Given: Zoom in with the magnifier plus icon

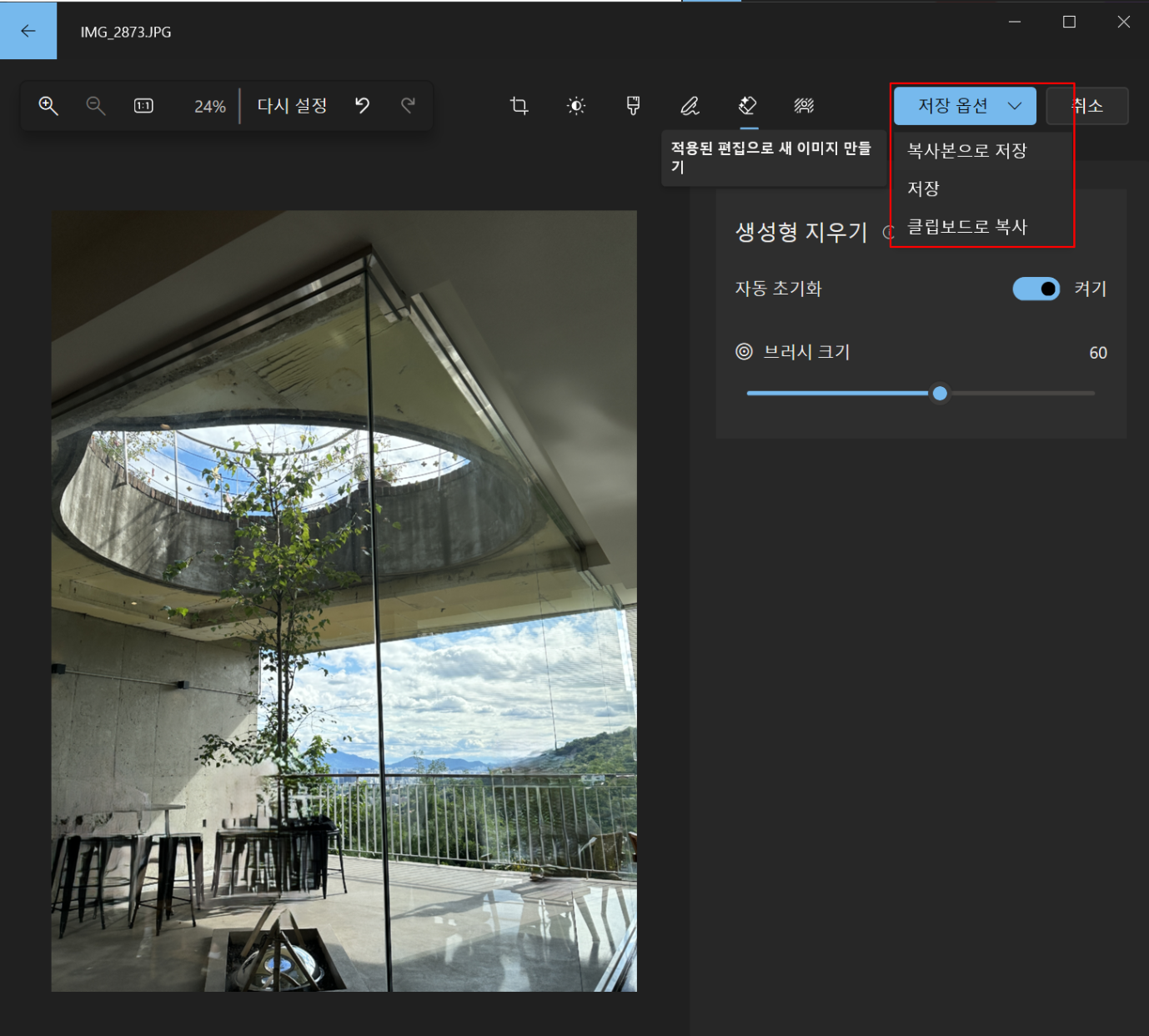Looking at the screenshot, I should pos(48,106).
